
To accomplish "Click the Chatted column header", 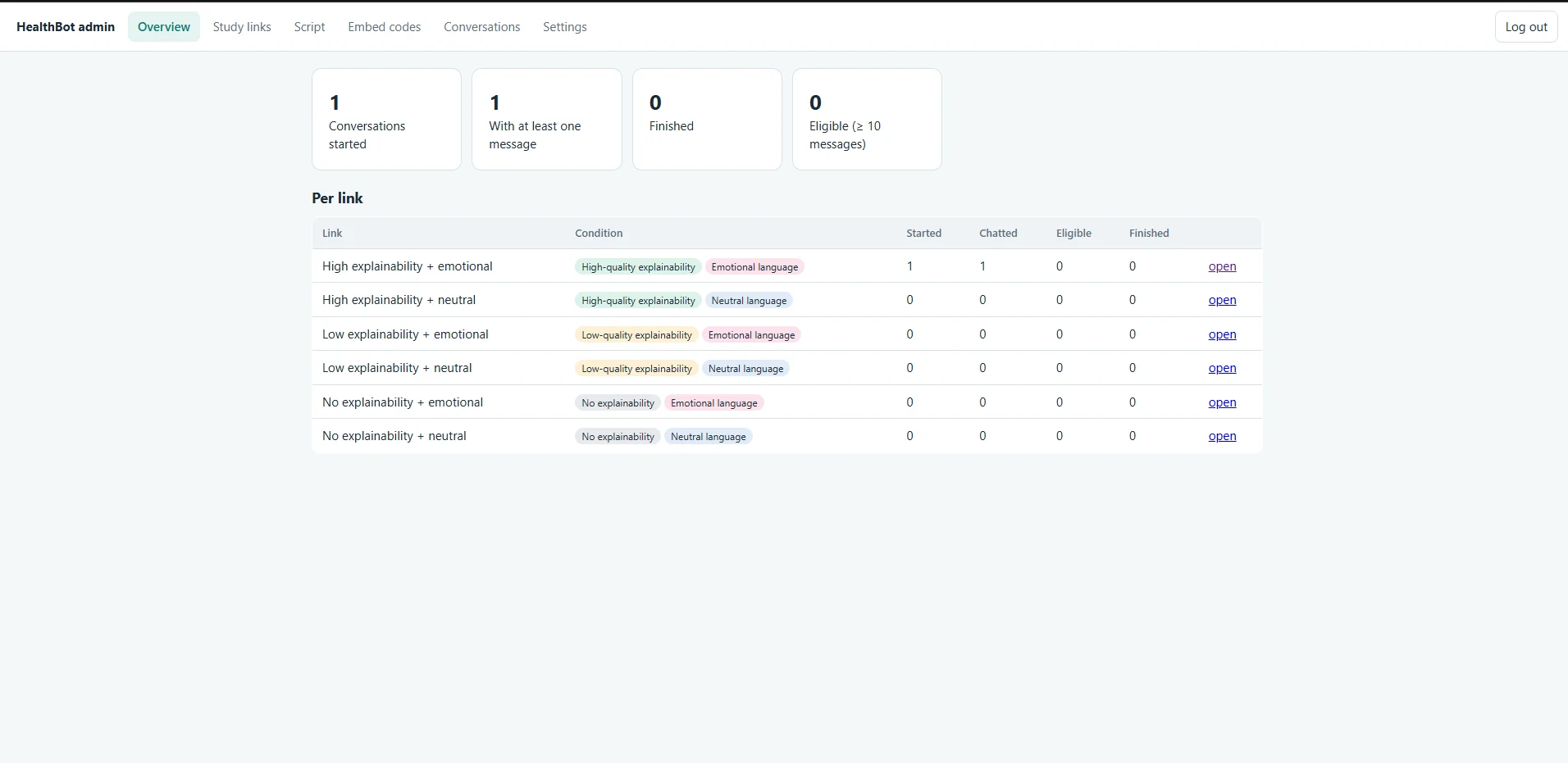I will (998, 234).
